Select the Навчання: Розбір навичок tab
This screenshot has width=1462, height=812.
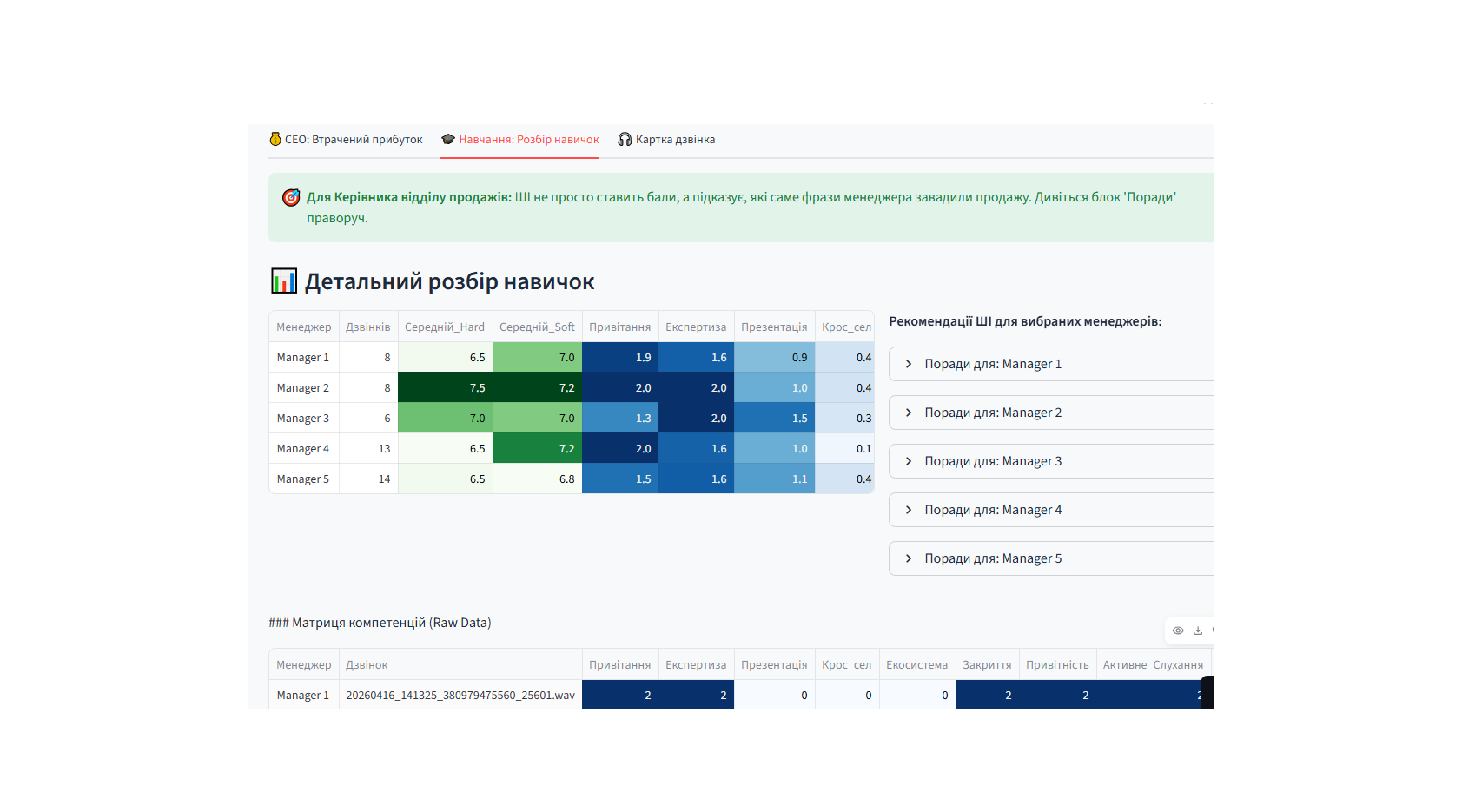coord(528,139)
